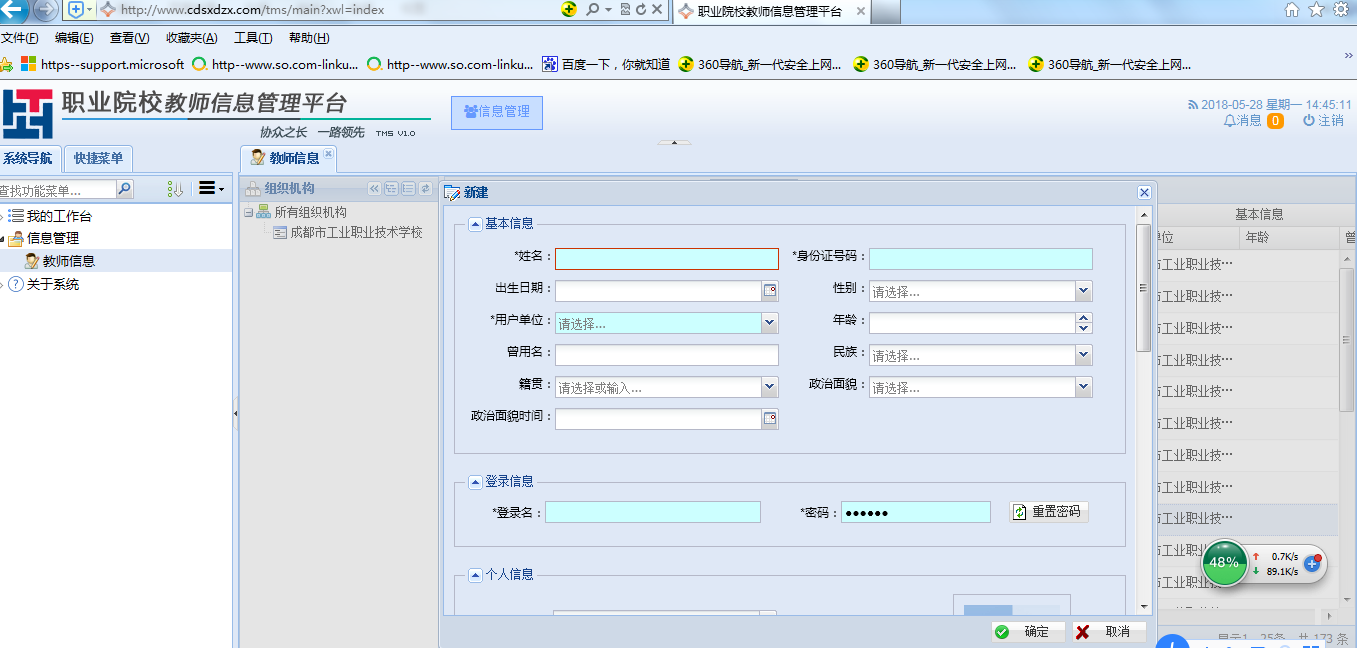The image size is (1357, 648).
Task: Increase 年龄 with spinner up arrow
Action: click(1084, 318)
